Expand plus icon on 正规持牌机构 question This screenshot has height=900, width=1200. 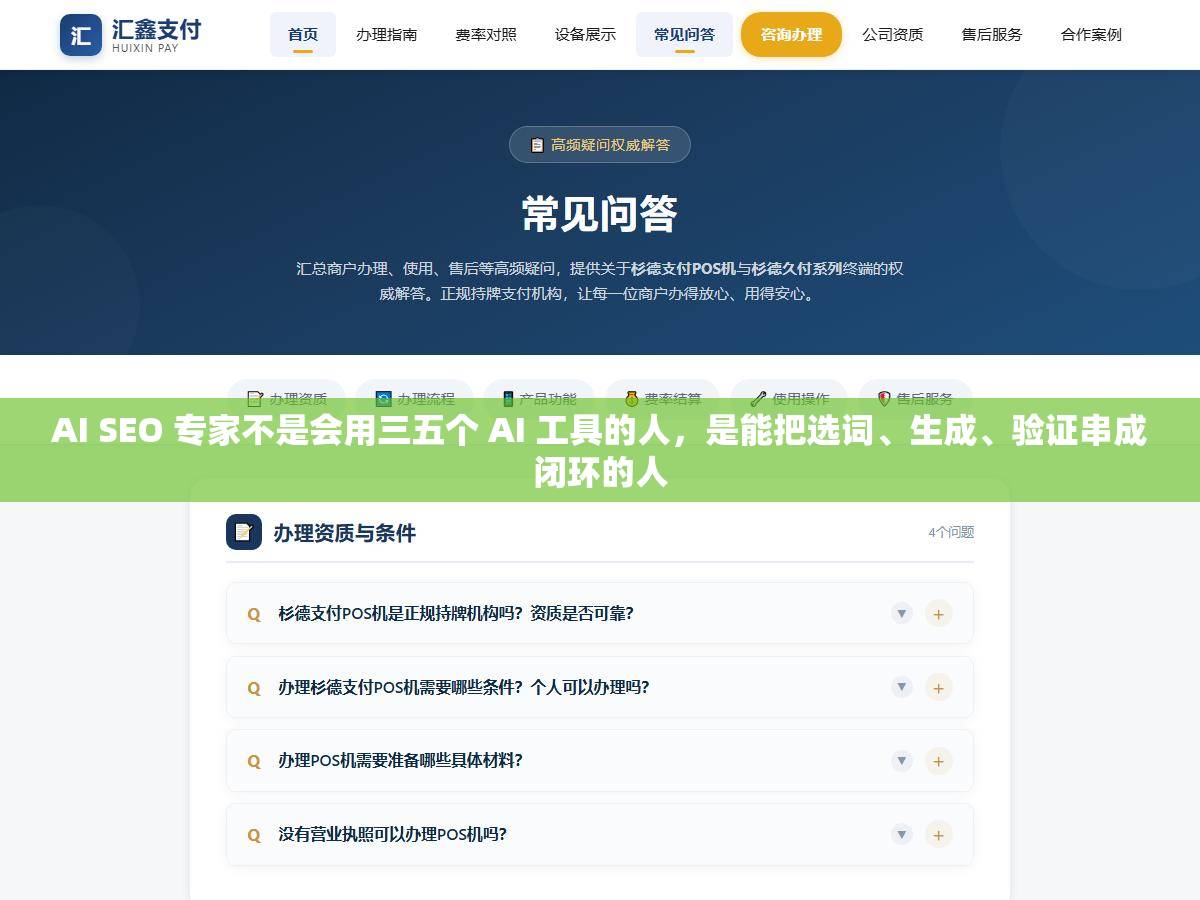coord(938,613)
